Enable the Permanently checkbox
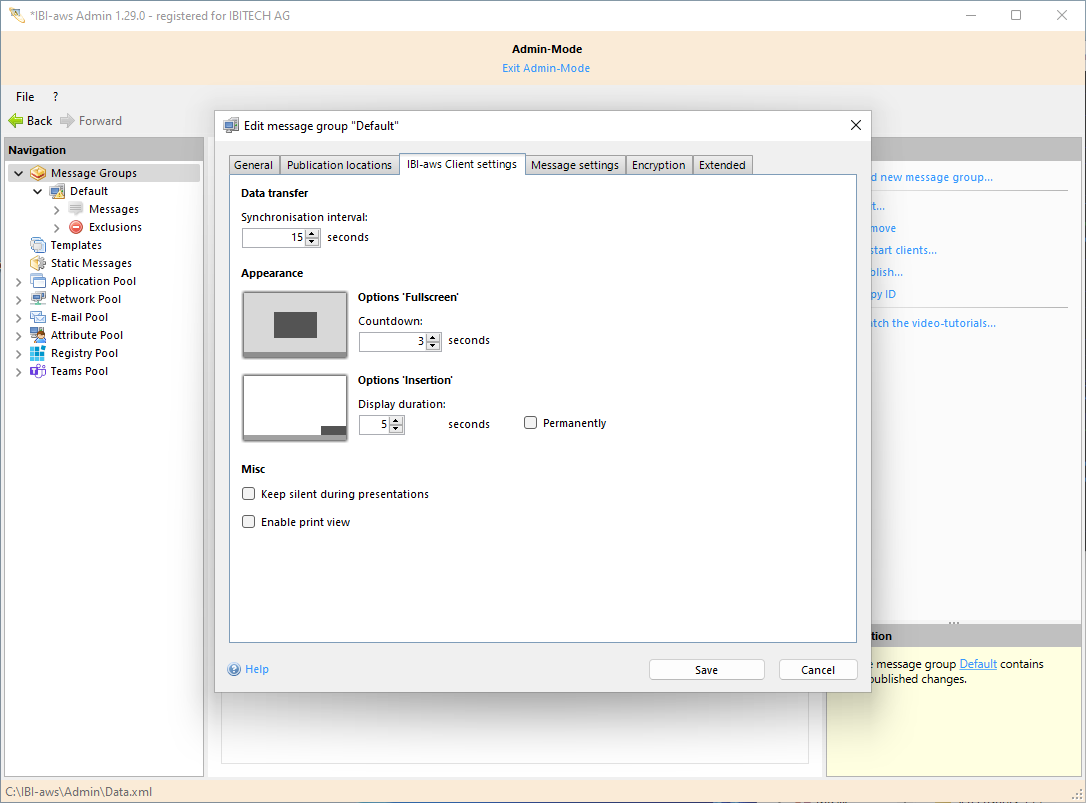This screenshot has width=1086, height=803. (531, 423)
